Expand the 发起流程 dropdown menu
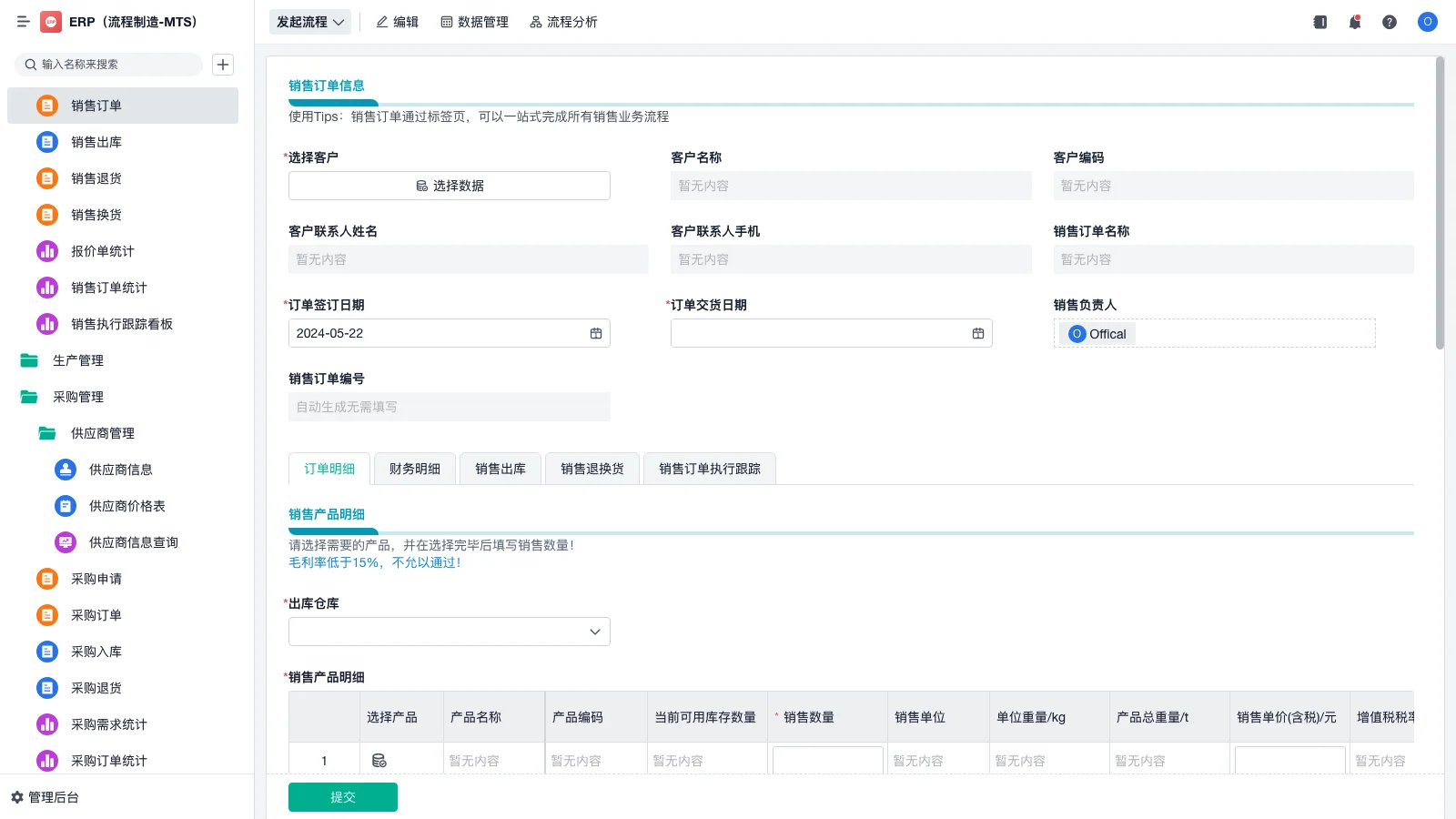Image resolution: width=1456 pixels, height=819 pixels. pos(310,21)
